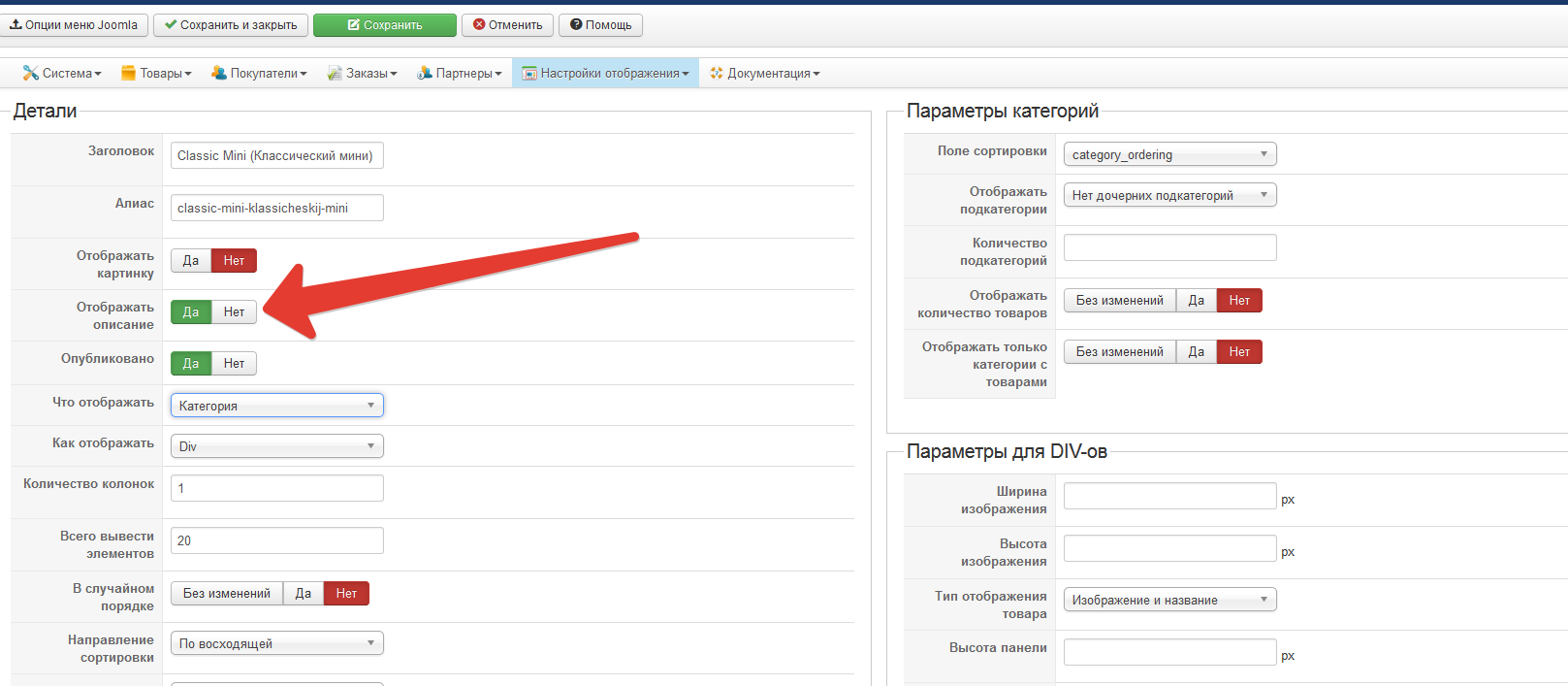The height and width of the screenshot is (686, 1568).
Task: Set Отображать только категории с товарами to Нет
Action: click(x=1239, y=351)
